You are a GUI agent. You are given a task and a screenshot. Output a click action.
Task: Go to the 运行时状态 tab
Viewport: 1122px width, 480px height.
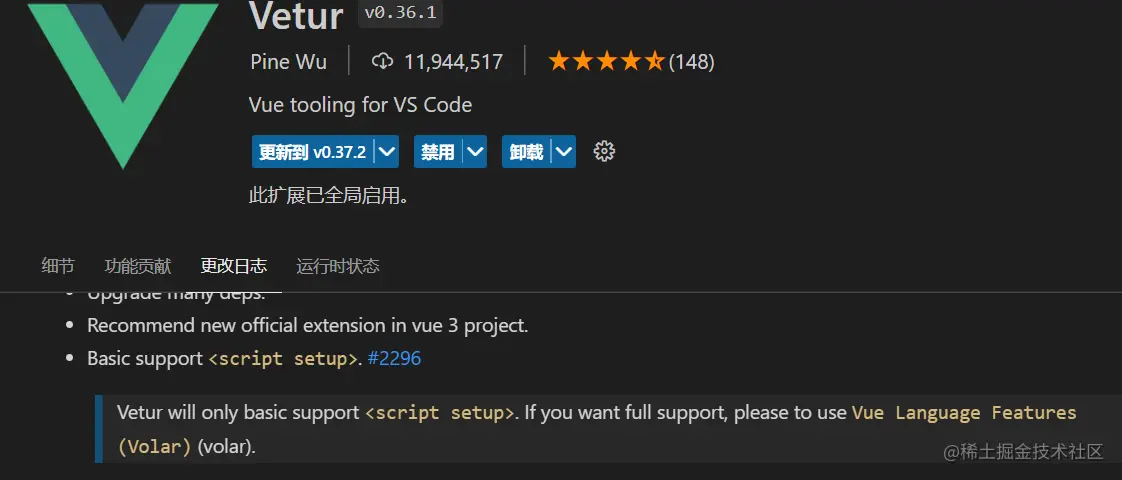pos(338,266)
